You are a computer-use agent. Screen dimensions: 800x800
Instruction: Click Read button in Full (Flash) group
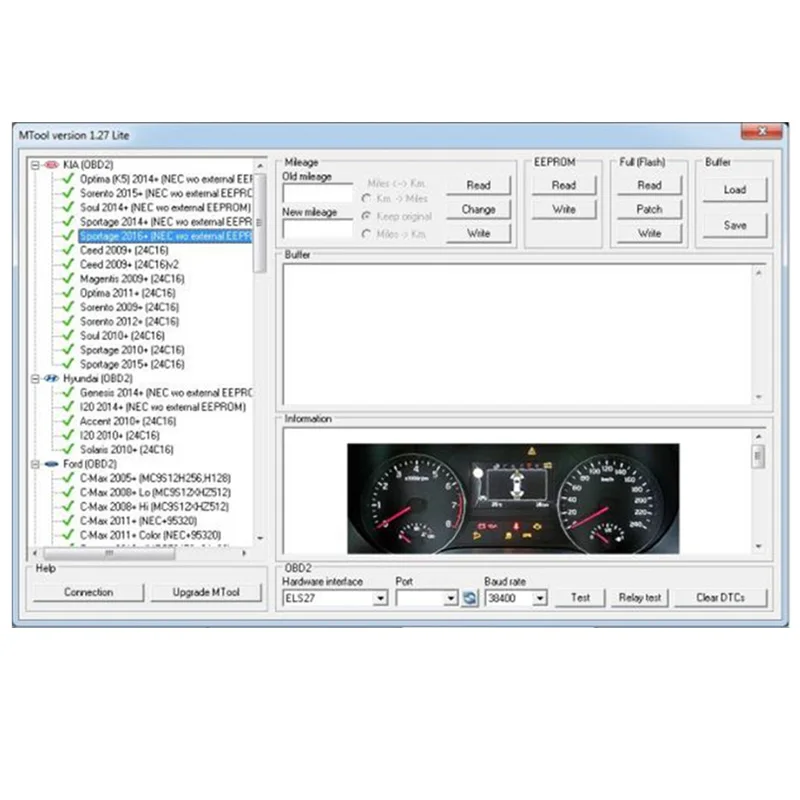[x=649, y=185]
